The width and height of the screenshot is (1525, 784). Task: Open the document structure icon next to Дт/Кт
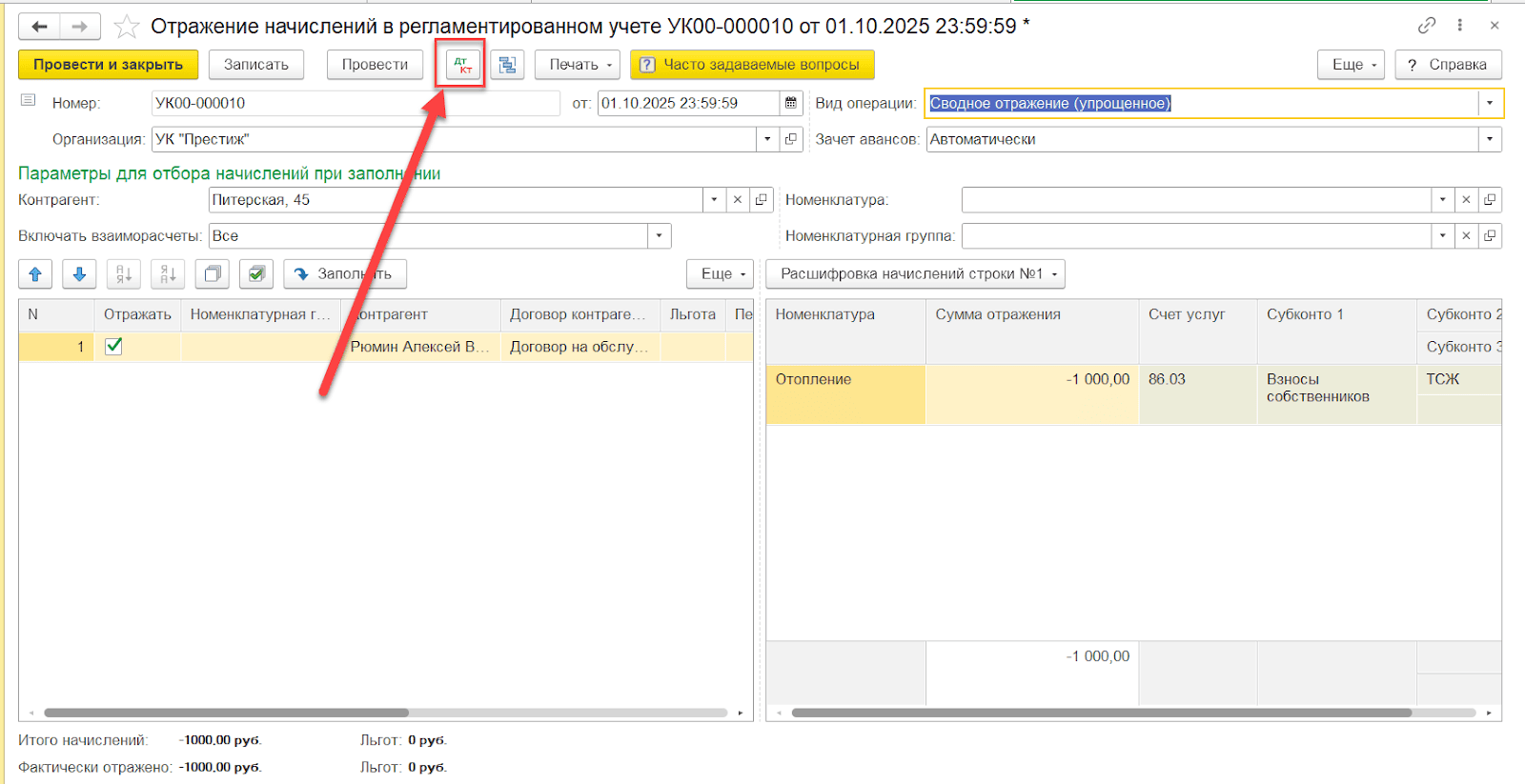[x=507, y=65]
